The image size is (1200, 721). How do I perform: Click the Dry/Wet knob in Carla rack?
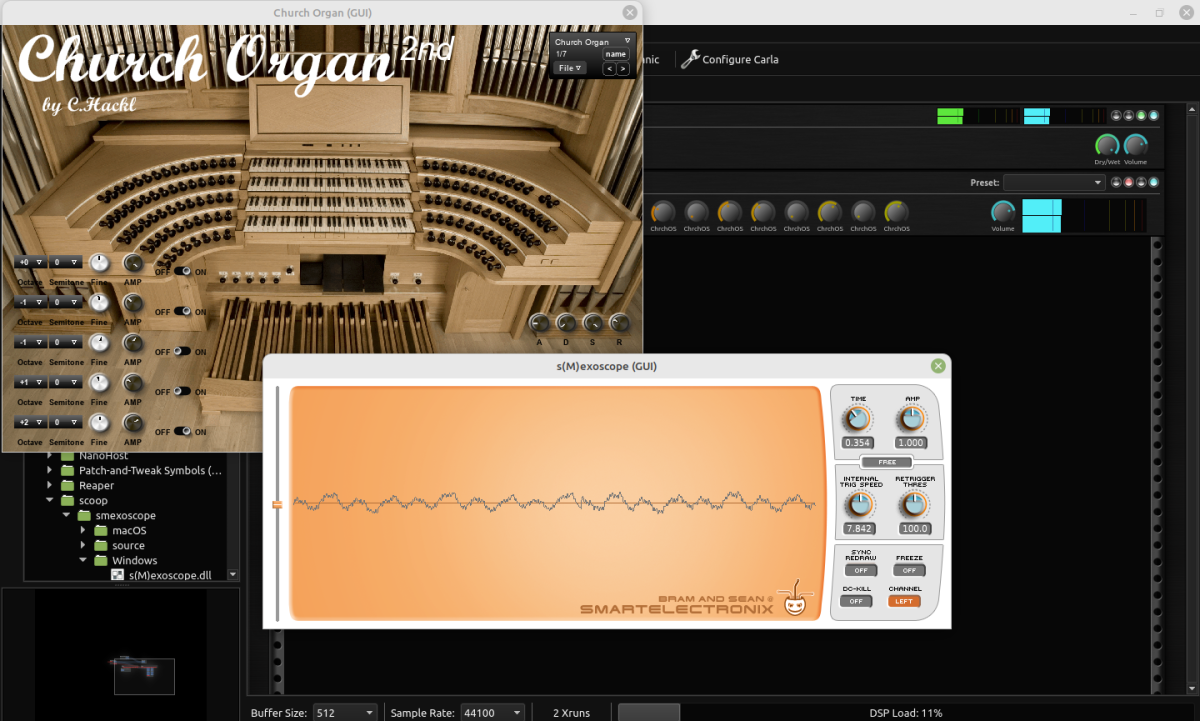(1106, 145)
